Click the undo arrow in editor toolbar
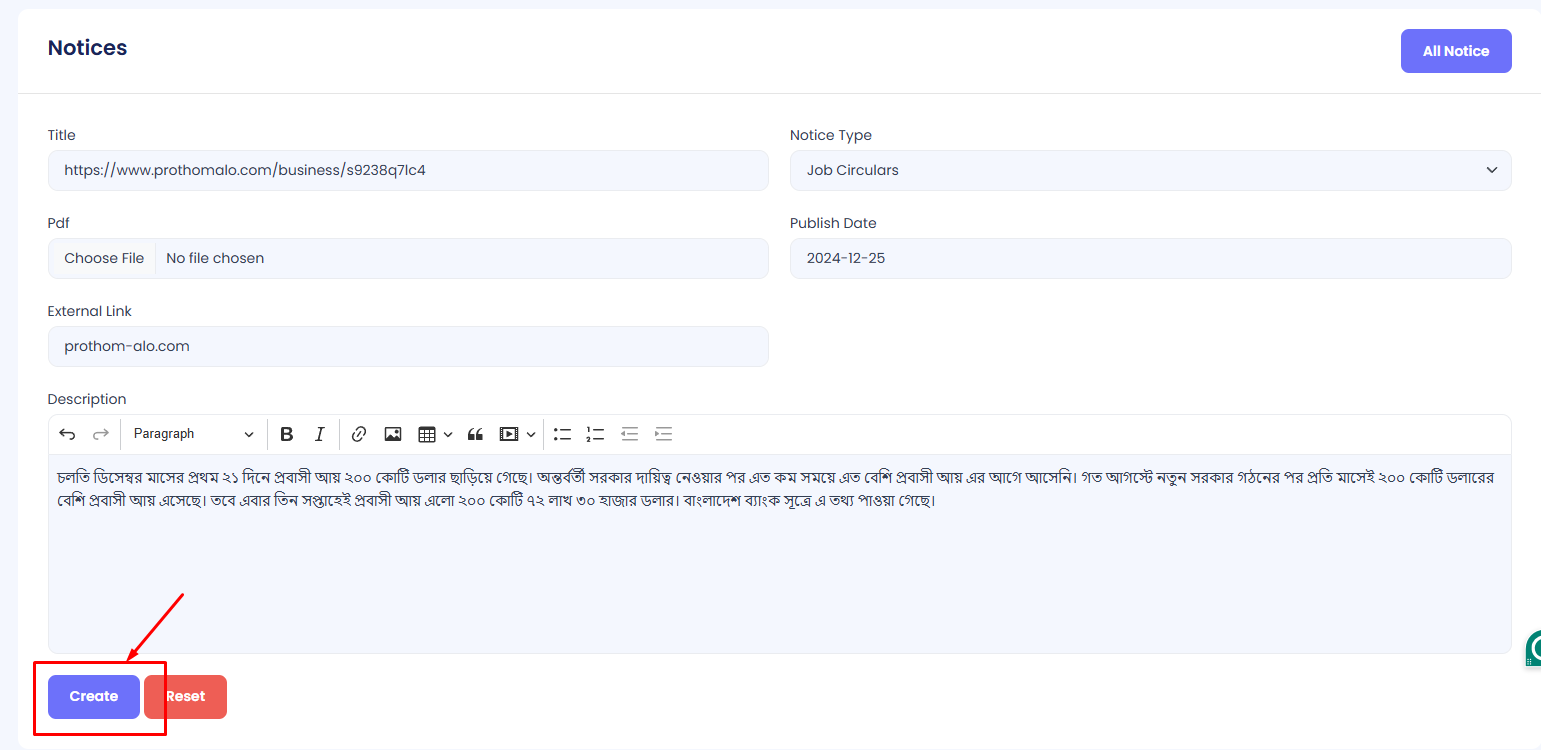Image resolution: width=1541 pixels, height=750 pixels. click(67, 434)
